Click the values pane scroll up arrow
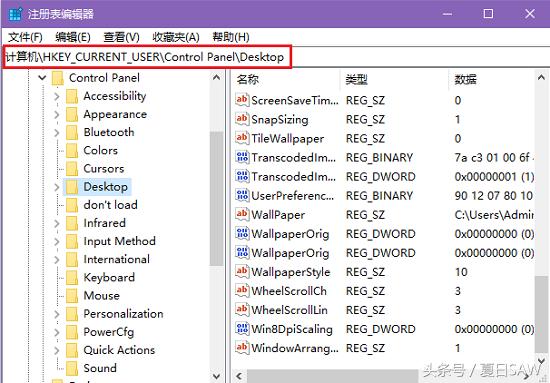The height and width of the screenshot is (383, 550). (x=542, y=78)
